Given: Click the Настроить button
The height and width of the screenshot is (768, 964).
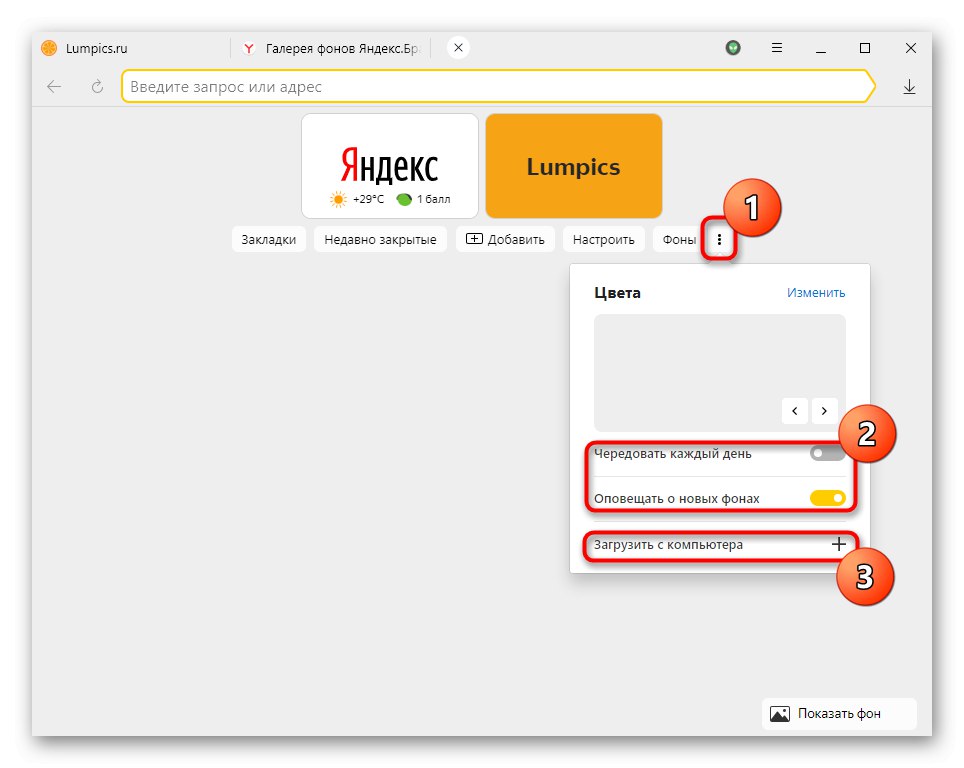Looking at the screenshot, I should 604,239.
